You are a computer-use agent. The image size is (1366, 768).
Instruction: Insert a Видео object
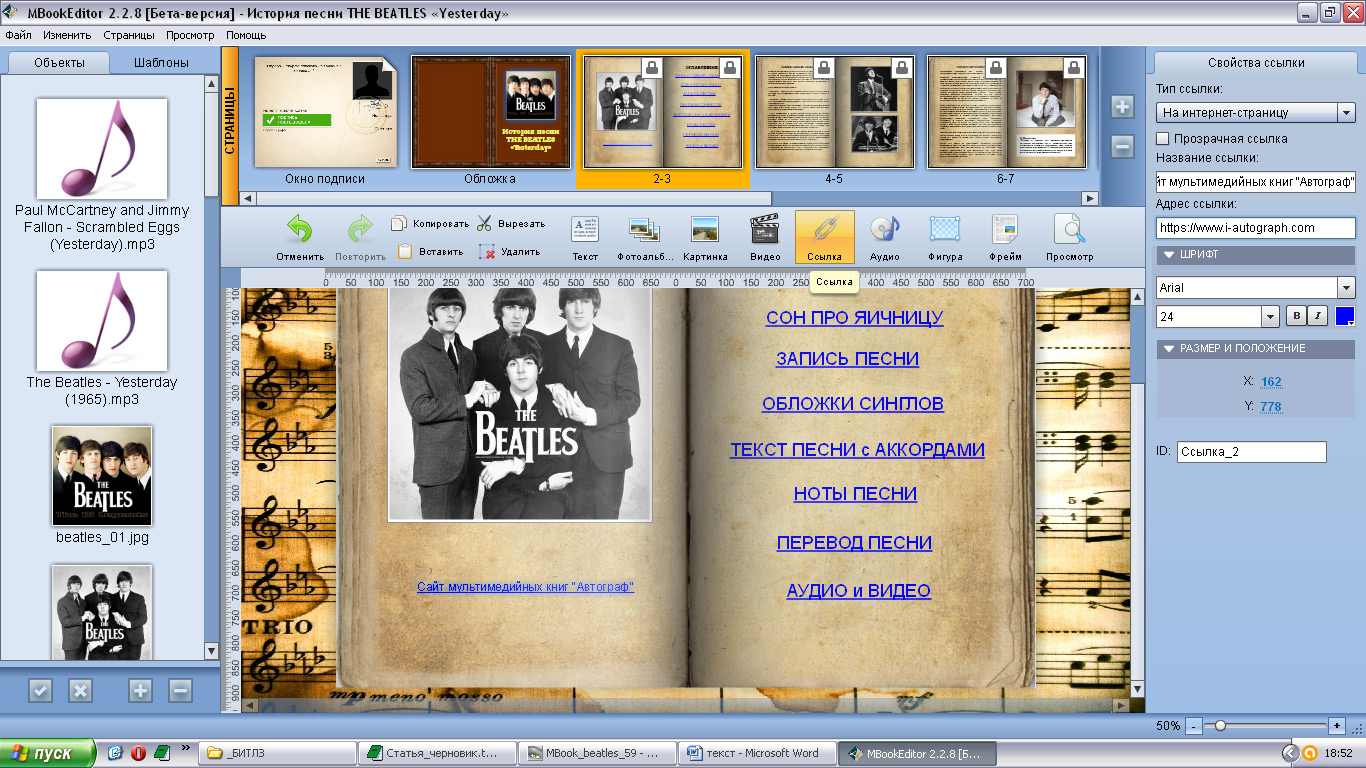[x=765, y=238]
